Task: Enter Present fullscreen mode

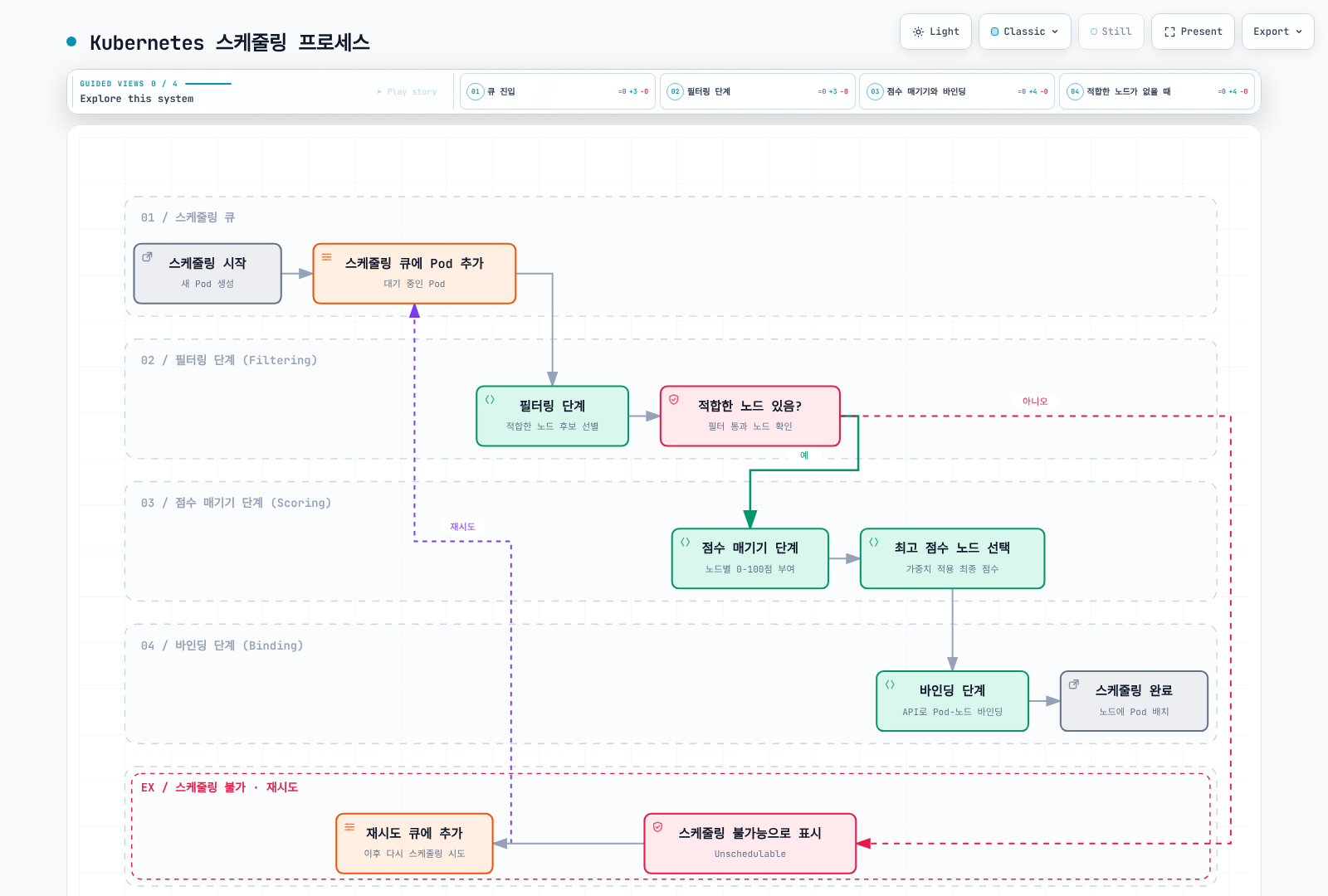Action: 1193,32
